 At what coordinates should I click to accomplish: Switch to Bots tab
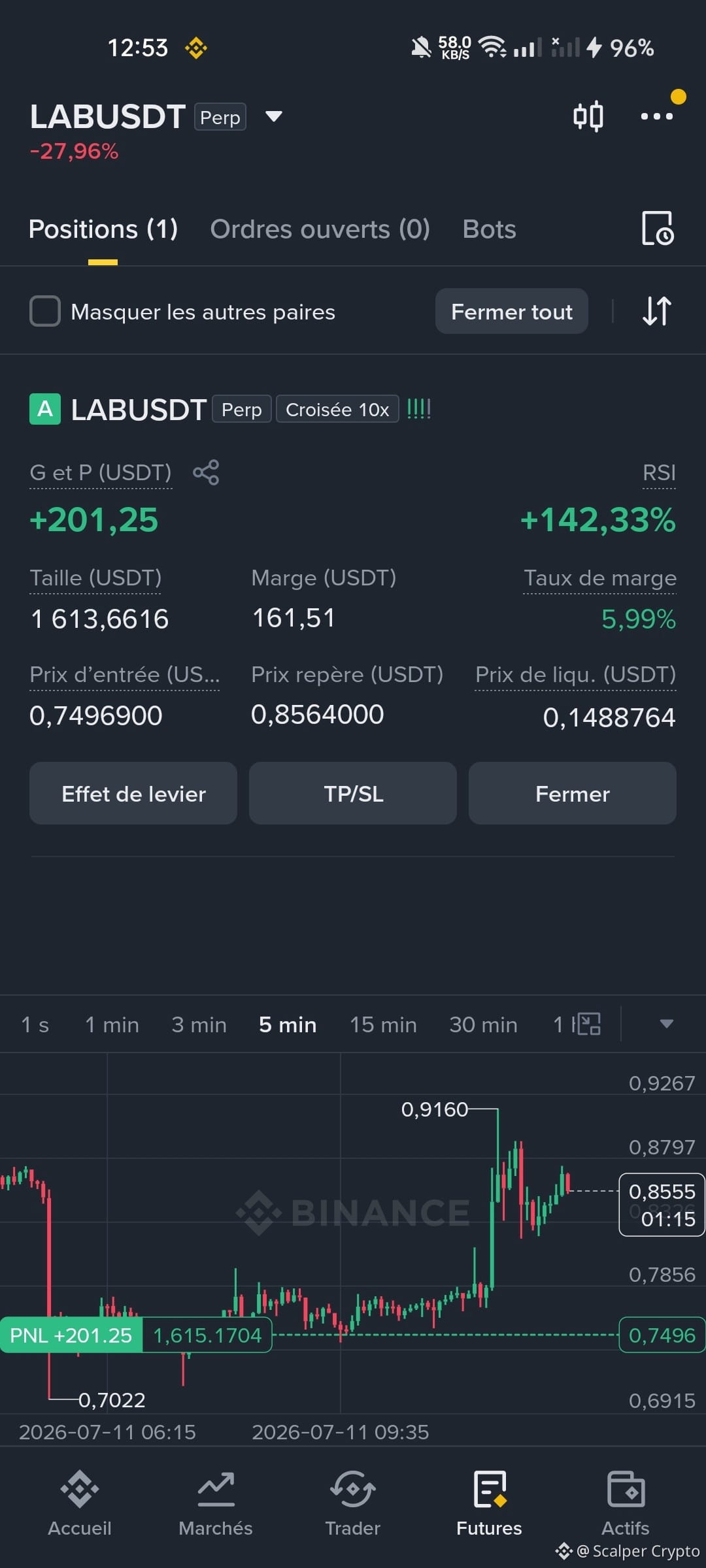(x=489, y=229)
